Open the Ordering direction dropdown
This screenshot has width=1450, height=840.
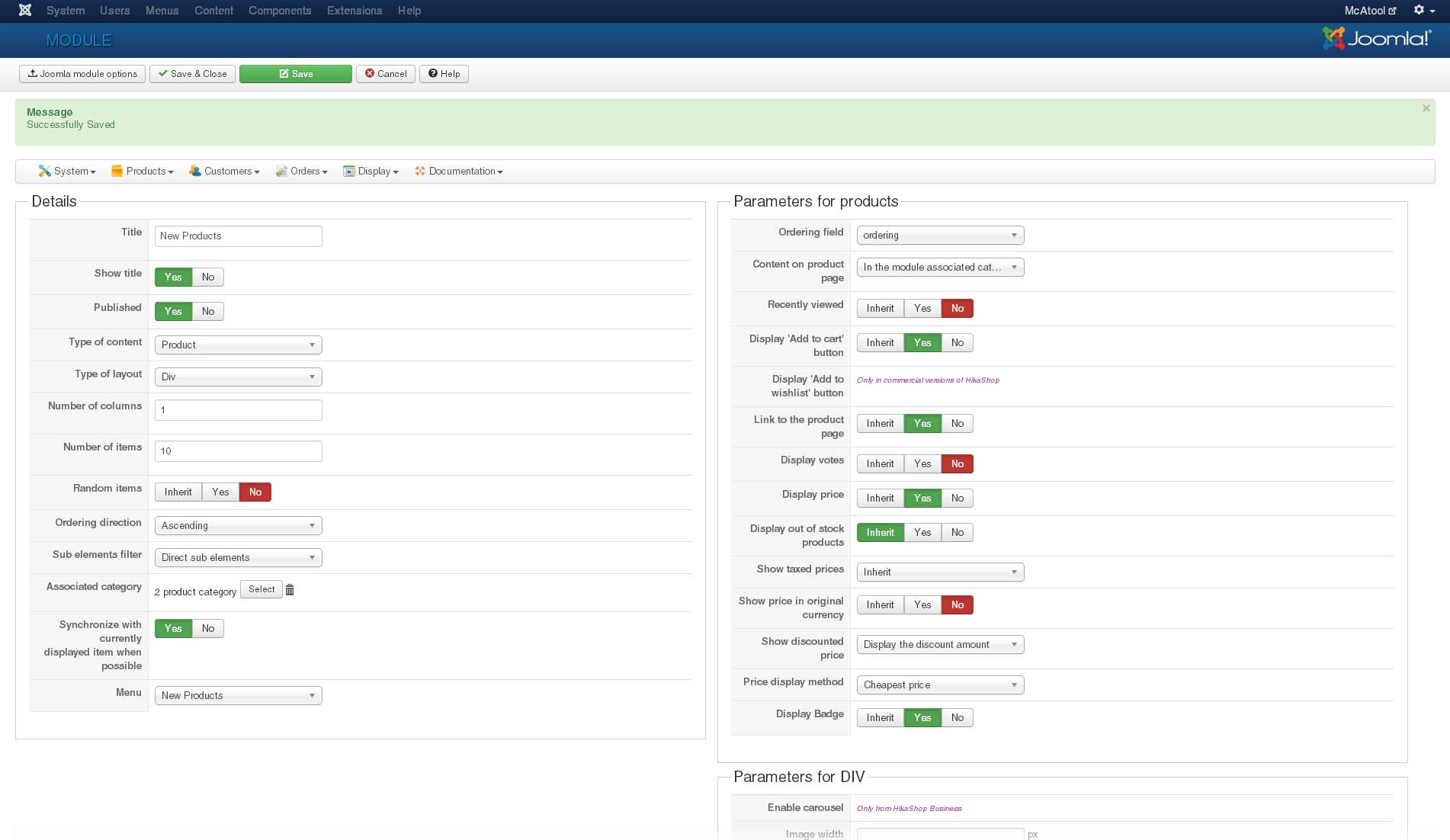point(239,525)
